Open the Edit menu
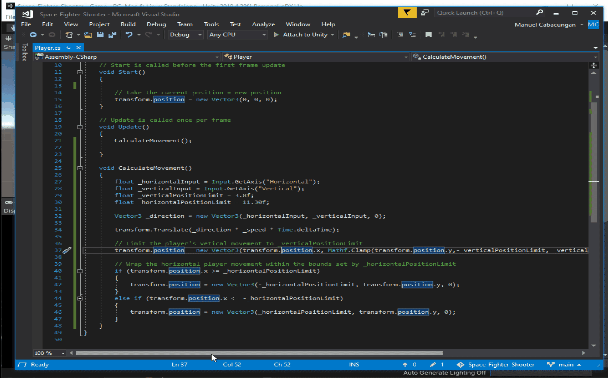Image resolution: width=608 pixels, height=378 pixels. tap(47, 24)
